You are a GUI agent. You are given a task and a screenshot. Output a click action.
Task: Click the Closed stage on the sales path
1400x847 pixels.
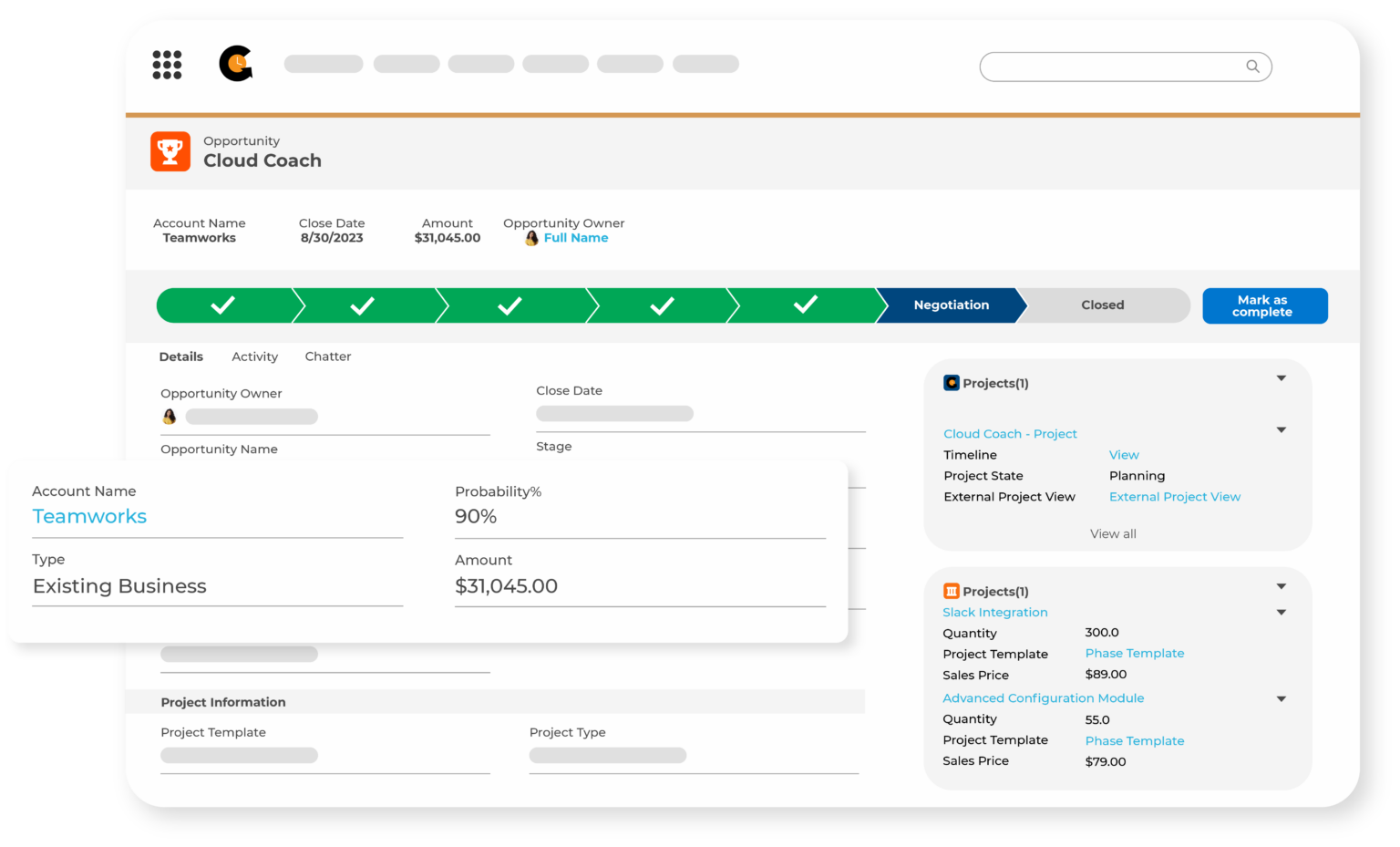[x=1102, y=305]
